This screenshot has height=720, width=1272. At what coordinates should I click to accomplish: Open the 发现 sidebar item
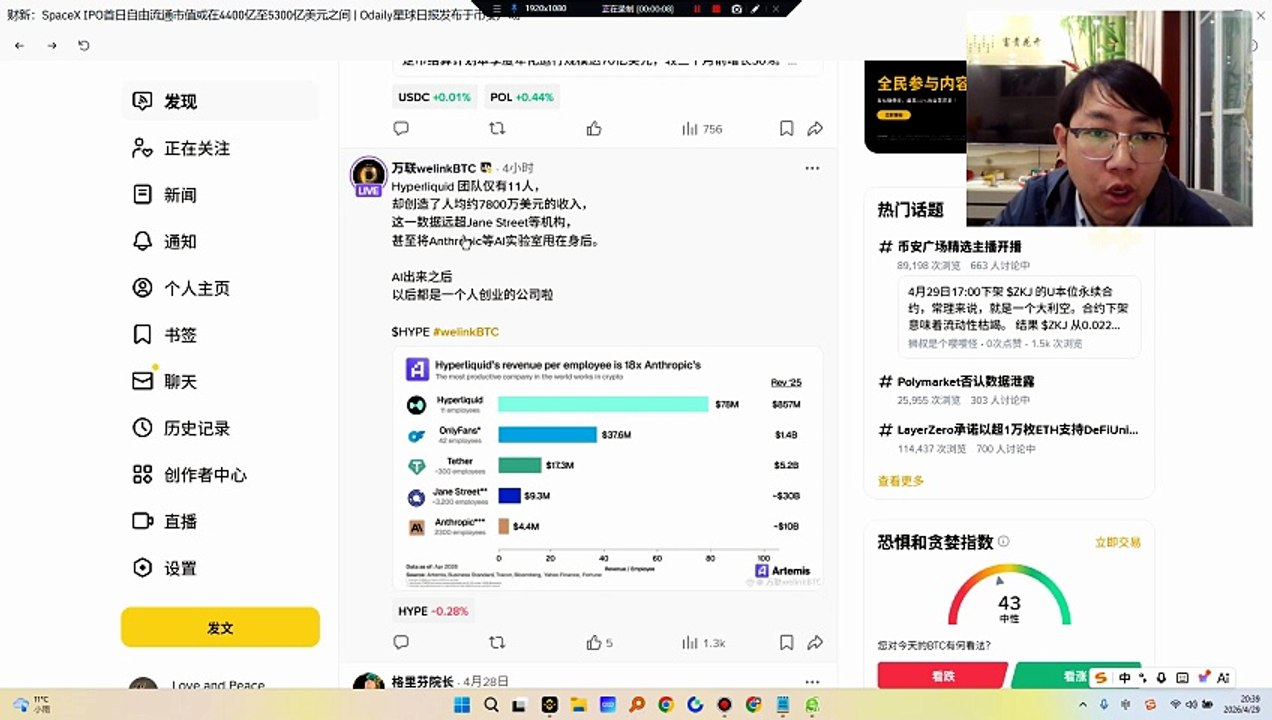pos(220,101)
